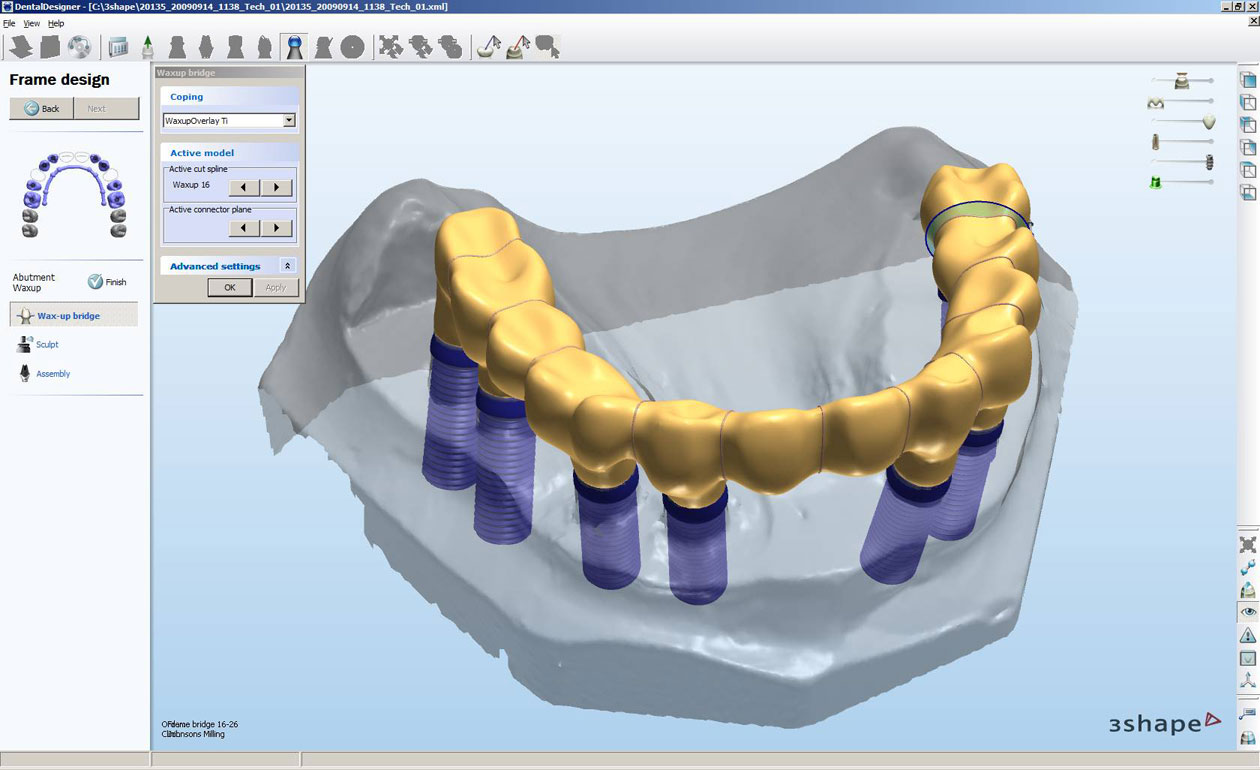Click the disc icon in the toolbar
The height and width of the screenshot is (770, 1260).
pyautogui.click(x=79, y=47)
